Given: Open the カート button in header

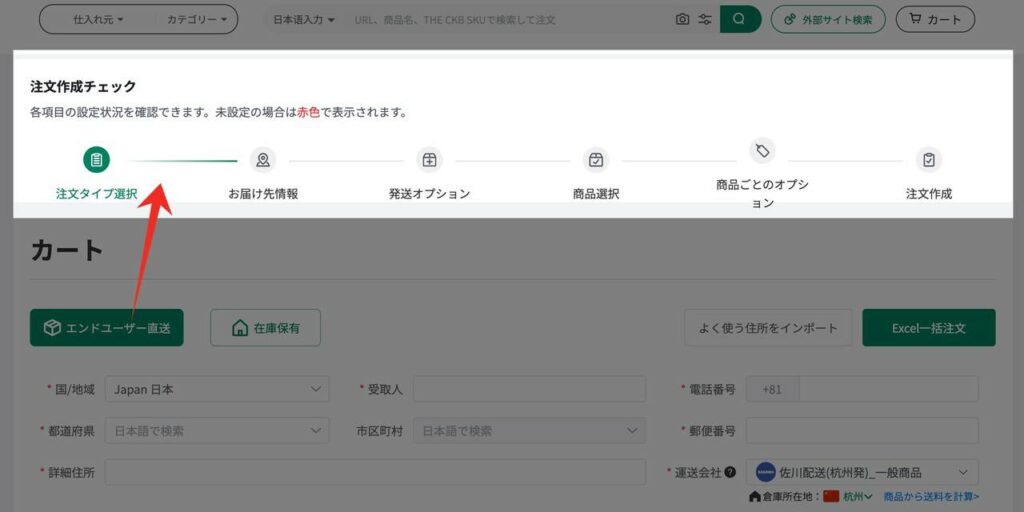Looking at the screenshot, I should click(935, 20).
